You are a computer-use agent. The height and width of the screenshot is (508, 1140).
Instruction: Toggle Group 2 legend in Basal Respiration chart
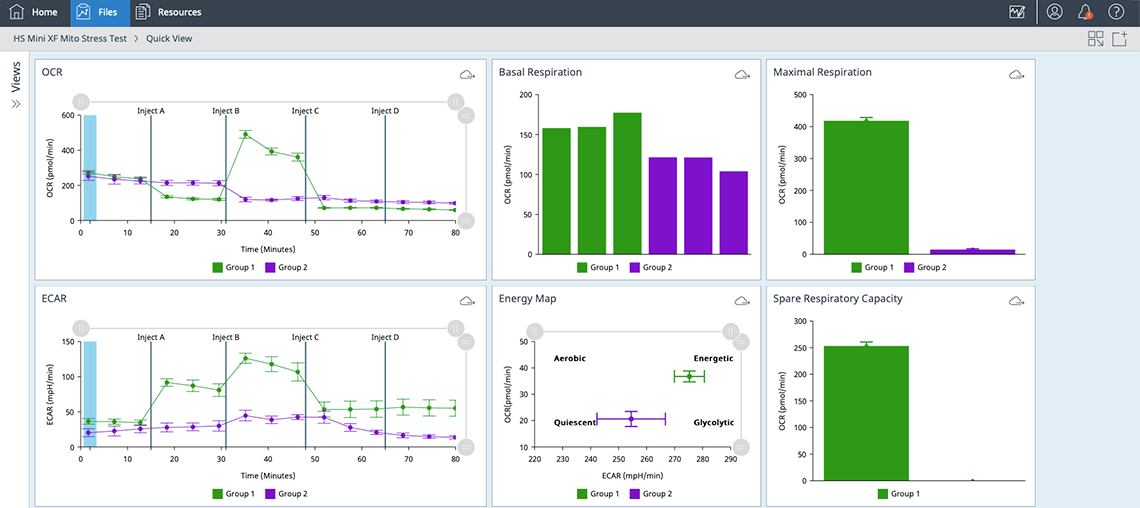[x=650, y=267]
